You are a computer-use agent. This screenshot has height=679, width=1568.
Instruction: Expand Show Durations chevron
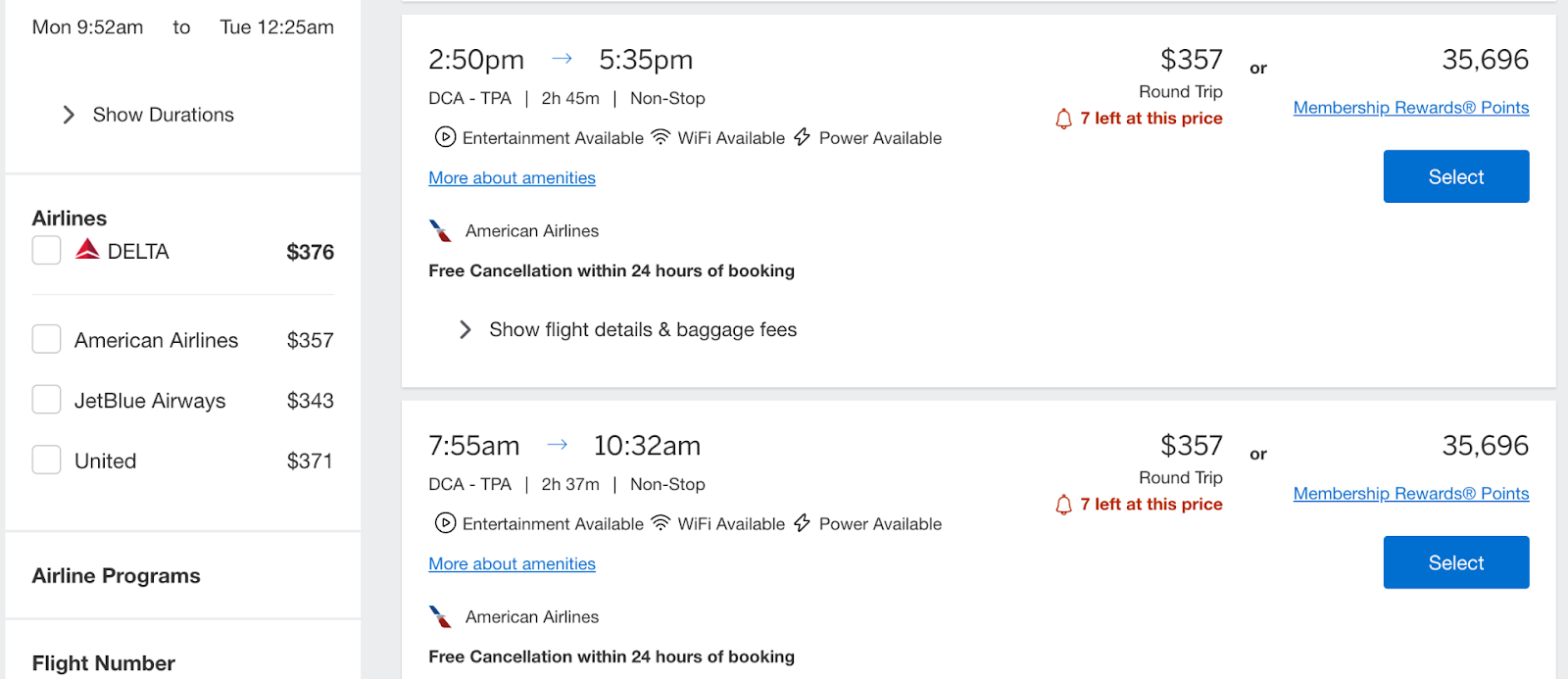tap(69, 115)
